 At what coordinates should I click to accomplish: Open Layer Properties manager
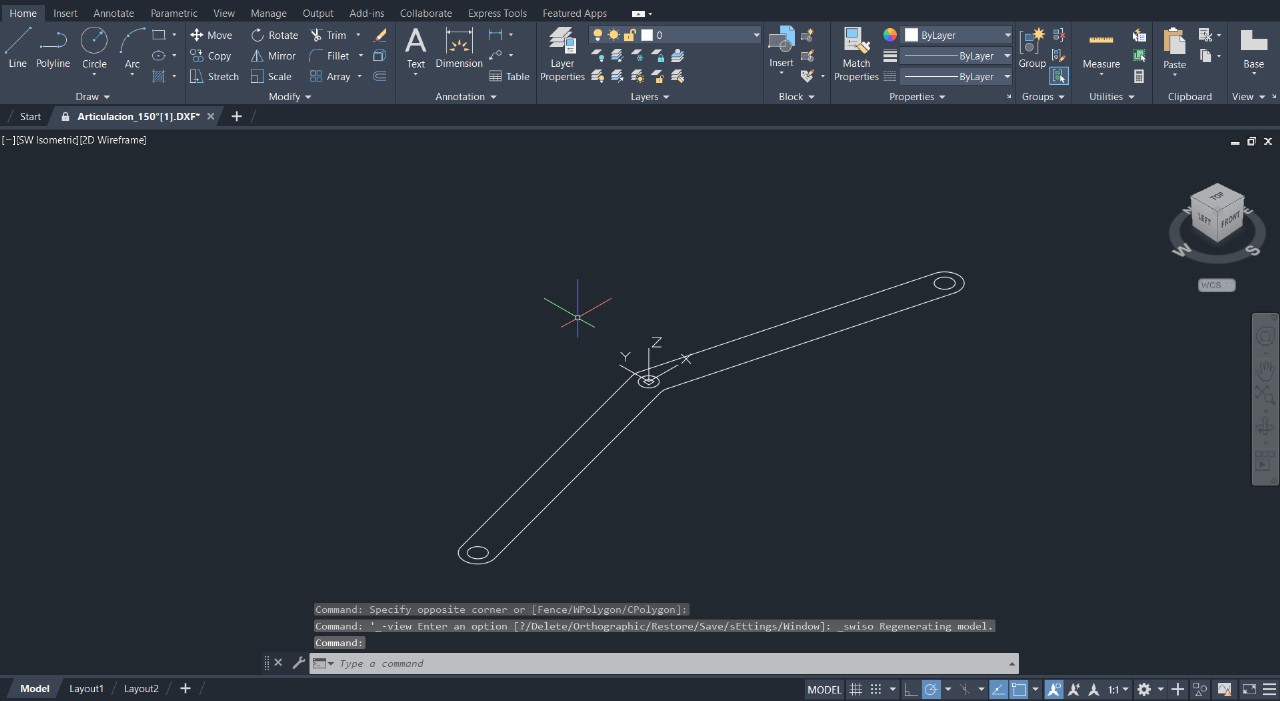coord(562,54)
